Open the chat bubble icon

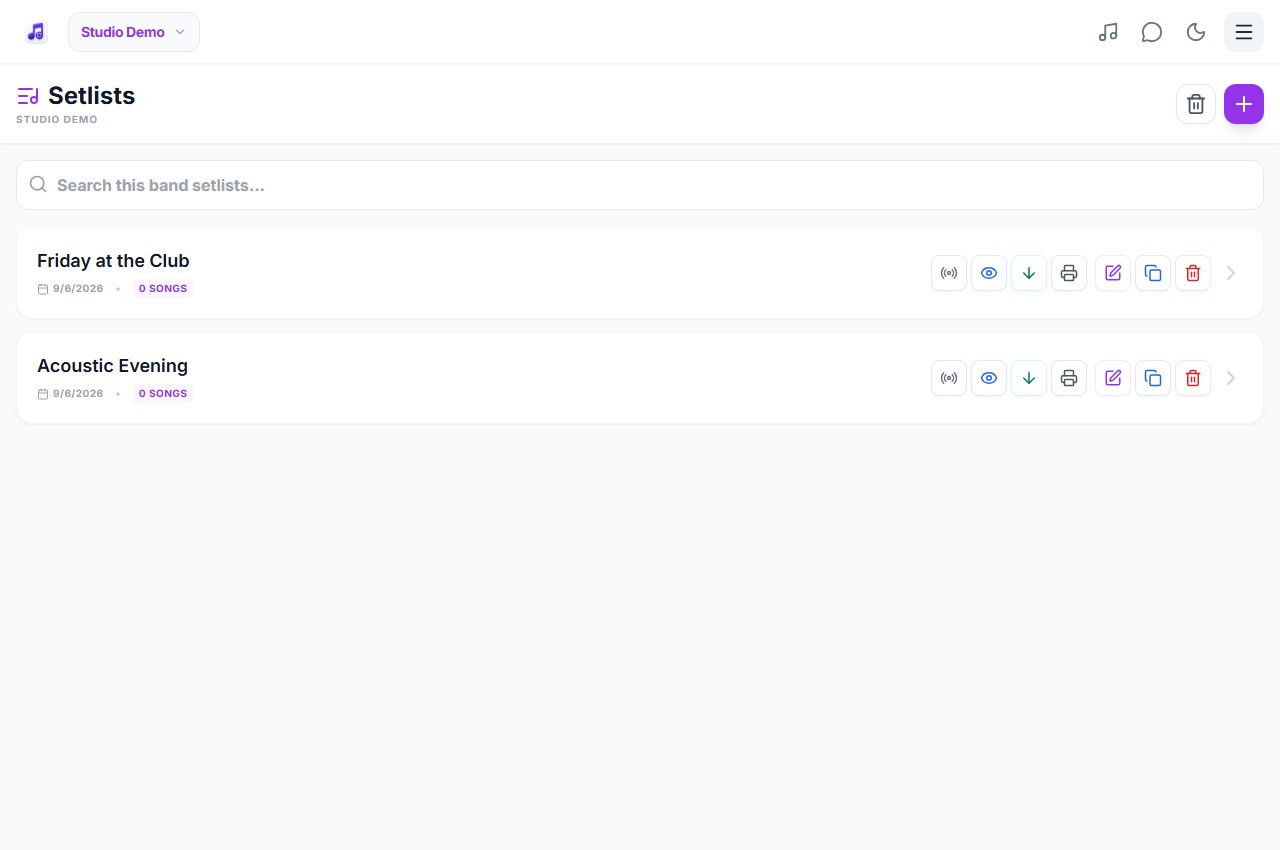pyautogui.click(x=1152, y=32)
